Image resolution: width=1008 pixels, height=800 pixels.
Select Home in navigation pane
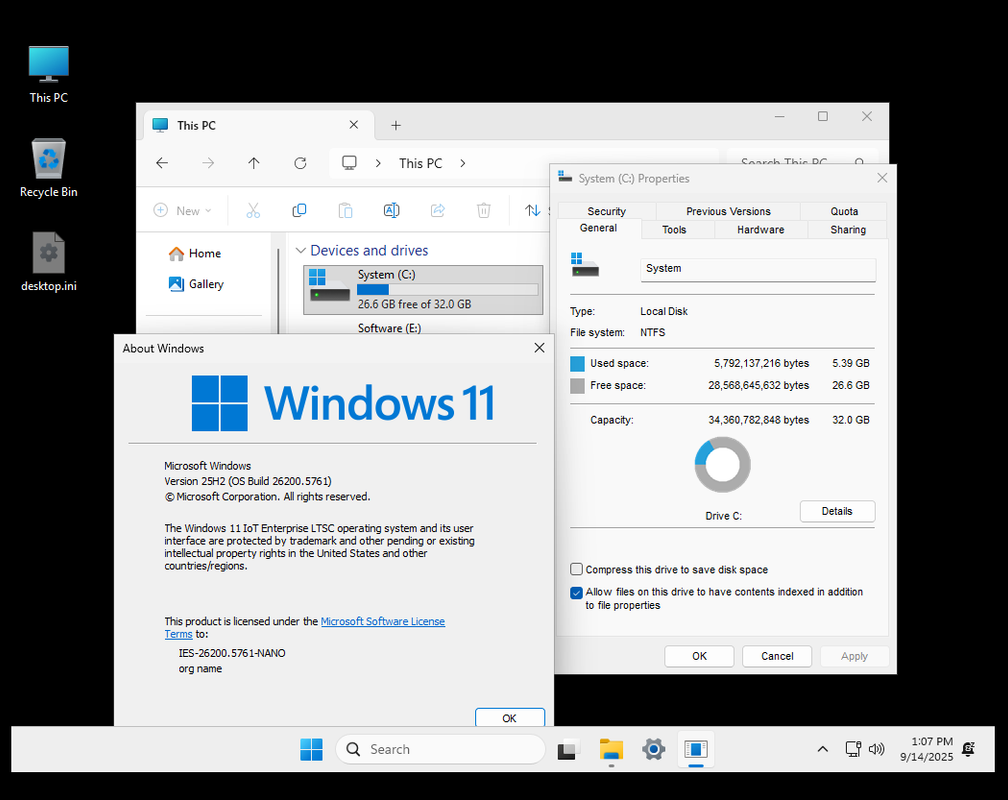click(x=195, y=253)
